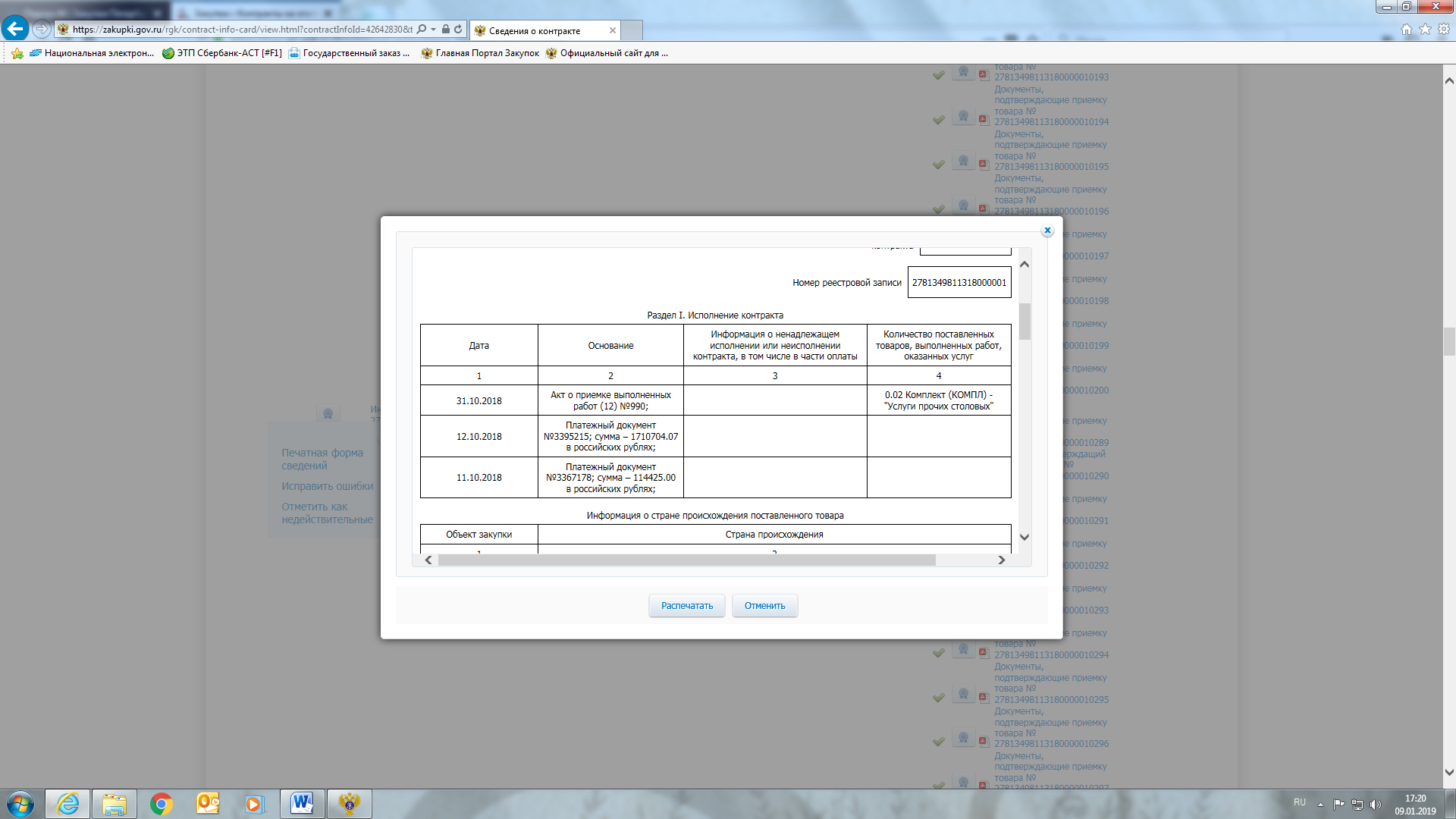
Task: Click the browser back arrow button
Action: 14,29
